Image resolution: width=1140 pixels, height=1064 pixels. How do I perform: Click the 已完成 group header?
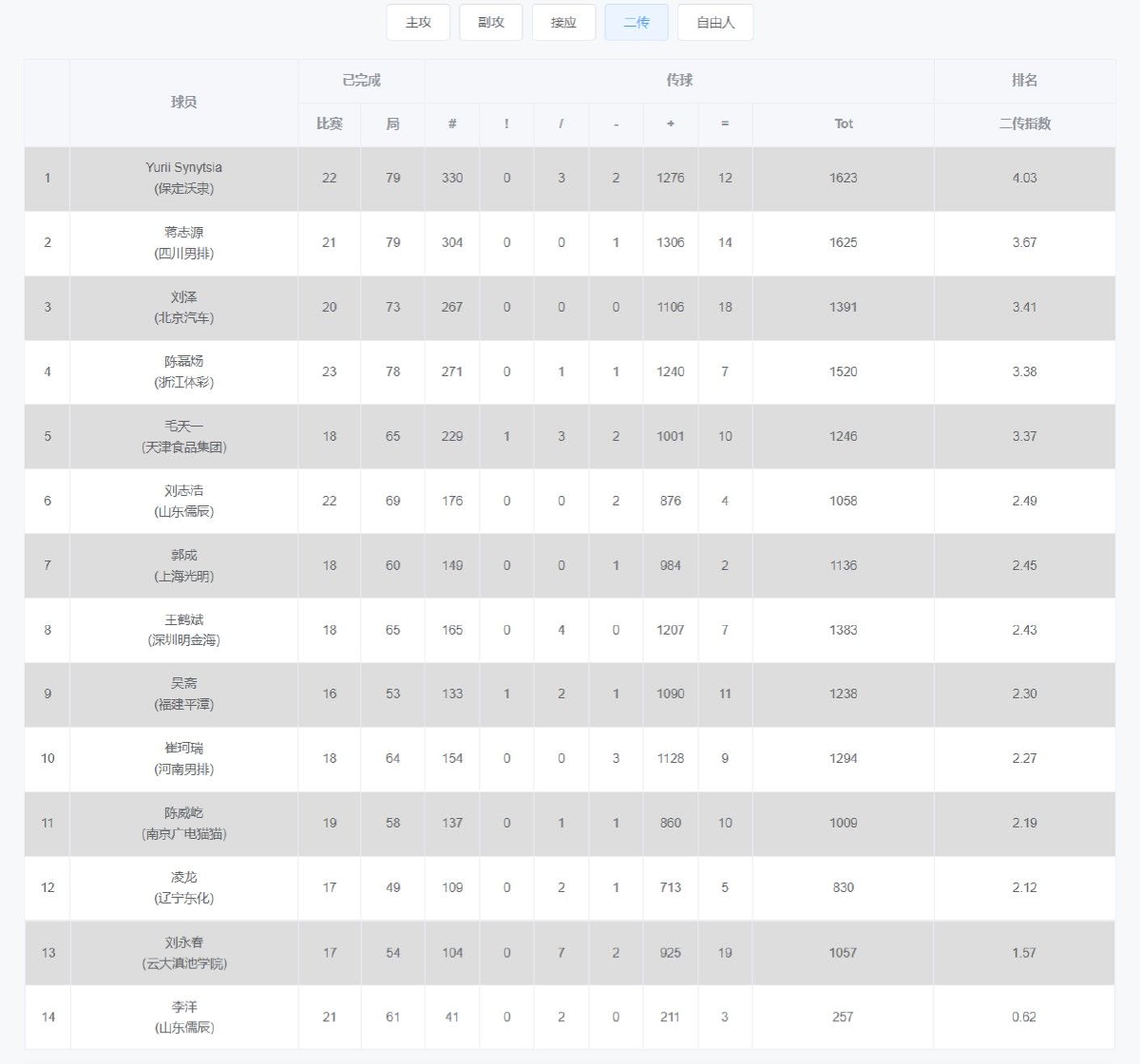pos(361,81)
